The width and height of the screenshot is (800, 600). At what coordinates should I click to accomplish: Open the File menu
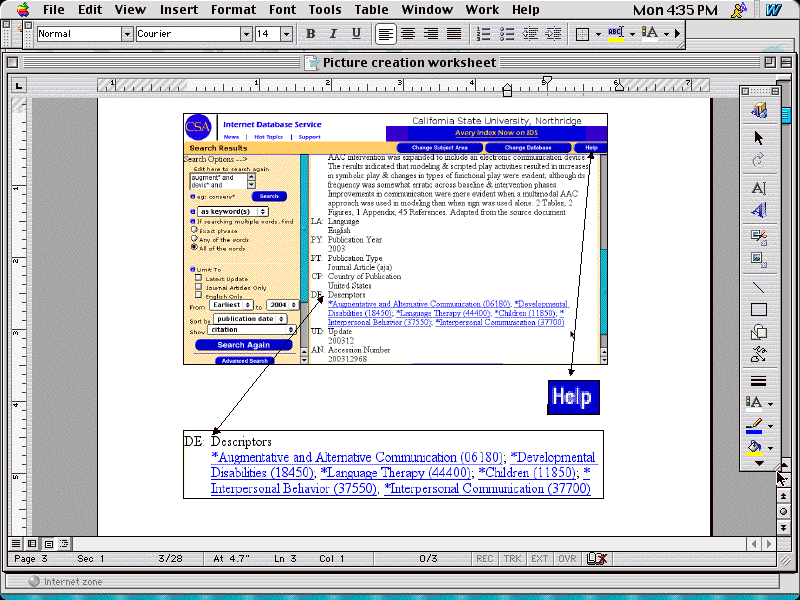click(54, 10)
